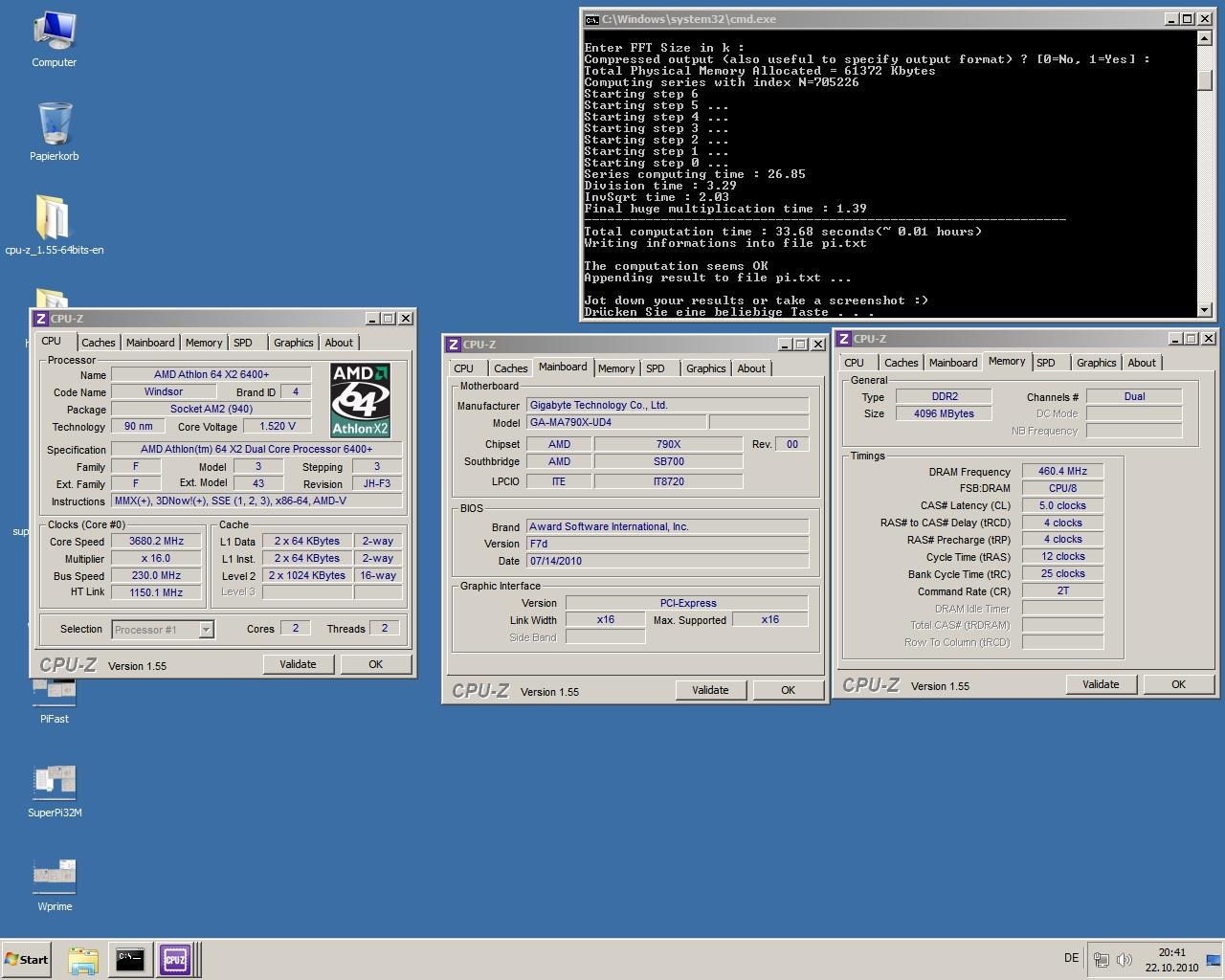The height and width of the screenshot is (980, 1225).
Task: Click the CAS# Latency 5.0 clocks value
Action: tap(1062, 506)
